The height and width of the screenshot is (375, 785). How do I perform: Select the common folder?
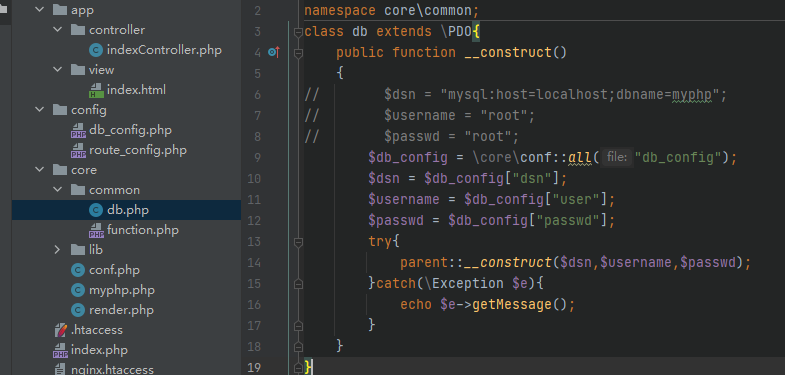point(115,190)
